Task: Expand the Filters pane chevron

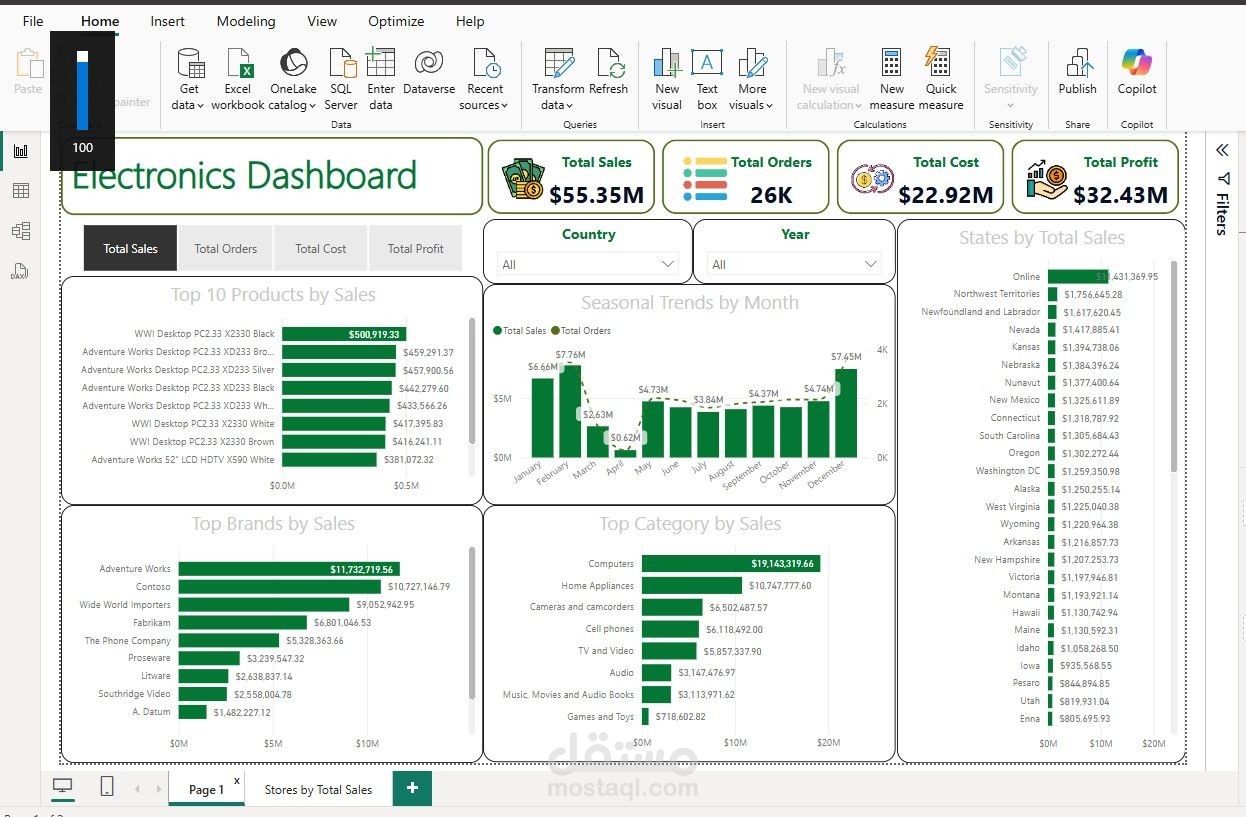Action: [x=1222, y=150]
